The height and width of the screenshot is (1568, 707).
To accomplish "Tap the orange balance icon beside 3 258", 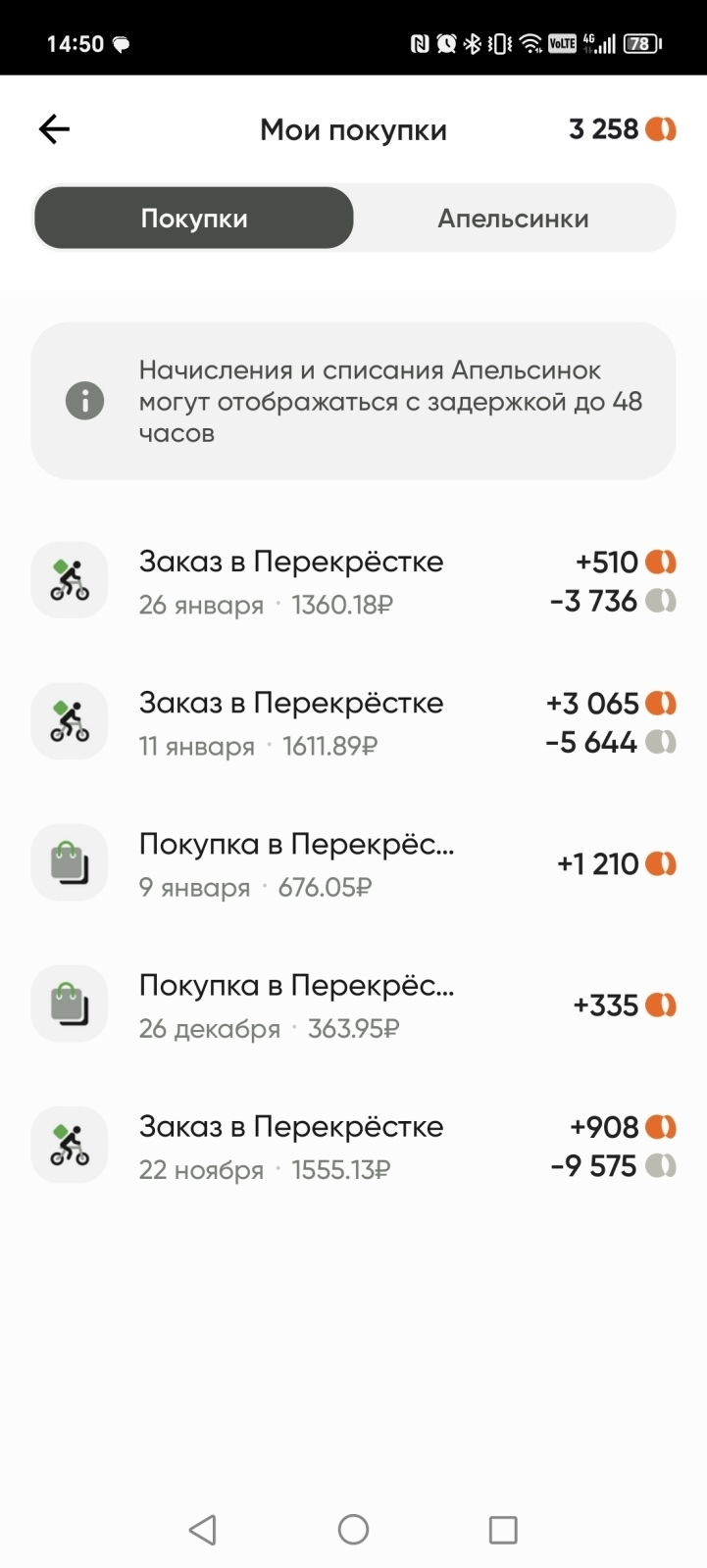I will coord(661,129).
